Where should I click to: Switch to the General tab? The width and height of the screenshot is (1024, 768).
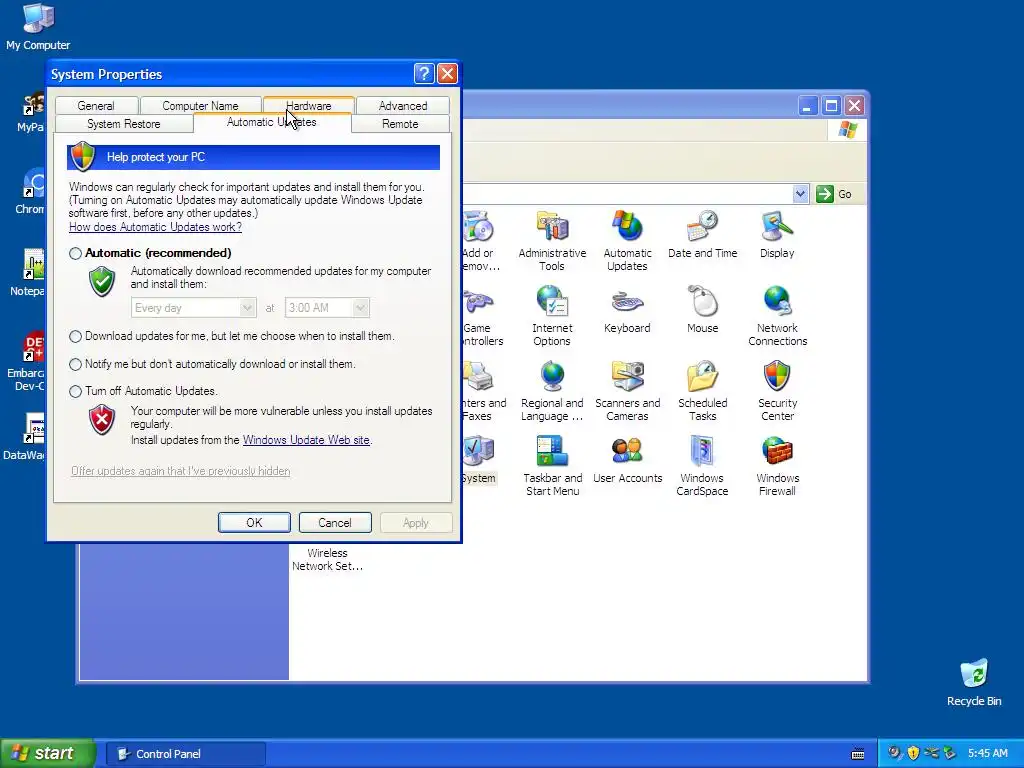tap(96, 106)
